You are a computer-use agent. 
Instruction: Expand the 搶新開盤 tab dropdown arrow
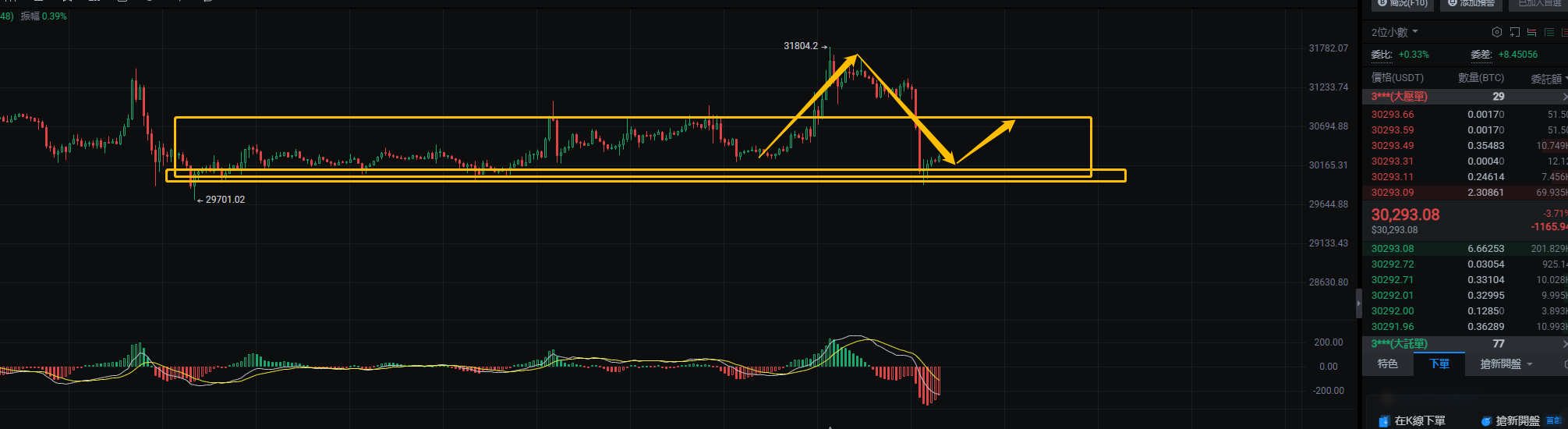pos(1530,364)
